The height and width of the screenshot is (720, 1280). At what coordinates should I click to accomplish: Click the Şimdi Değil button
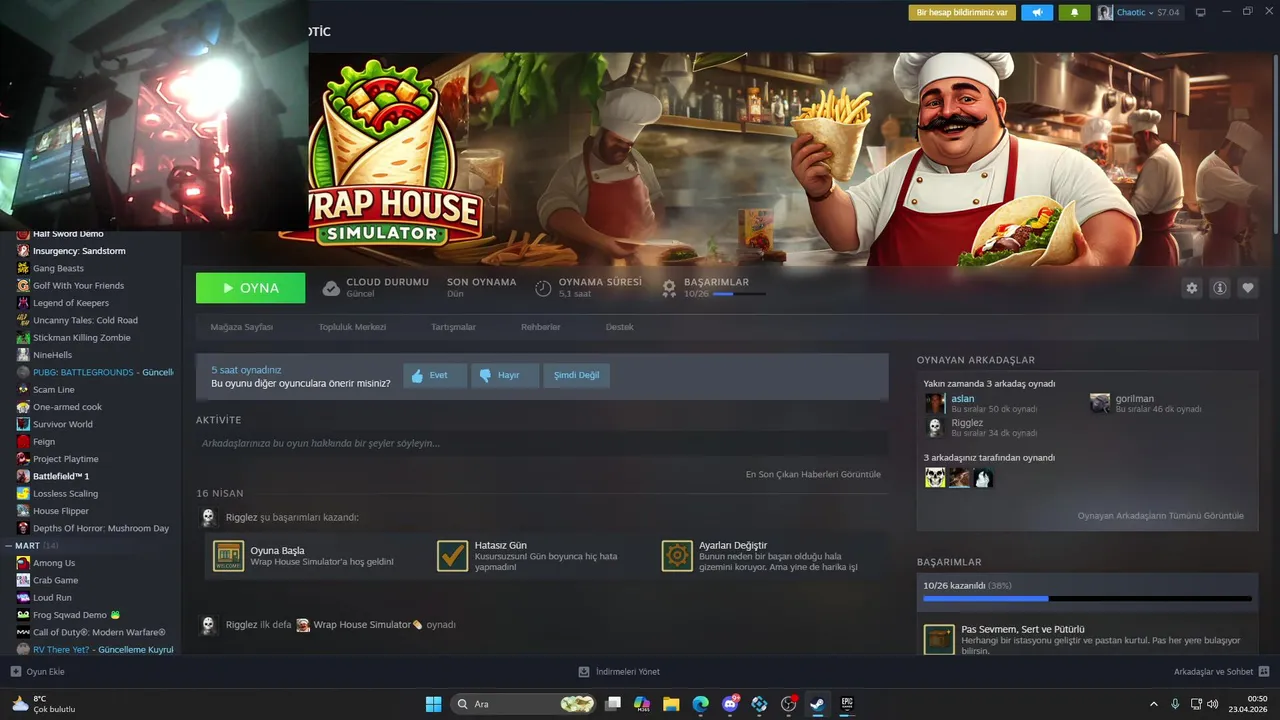[576, 375]
